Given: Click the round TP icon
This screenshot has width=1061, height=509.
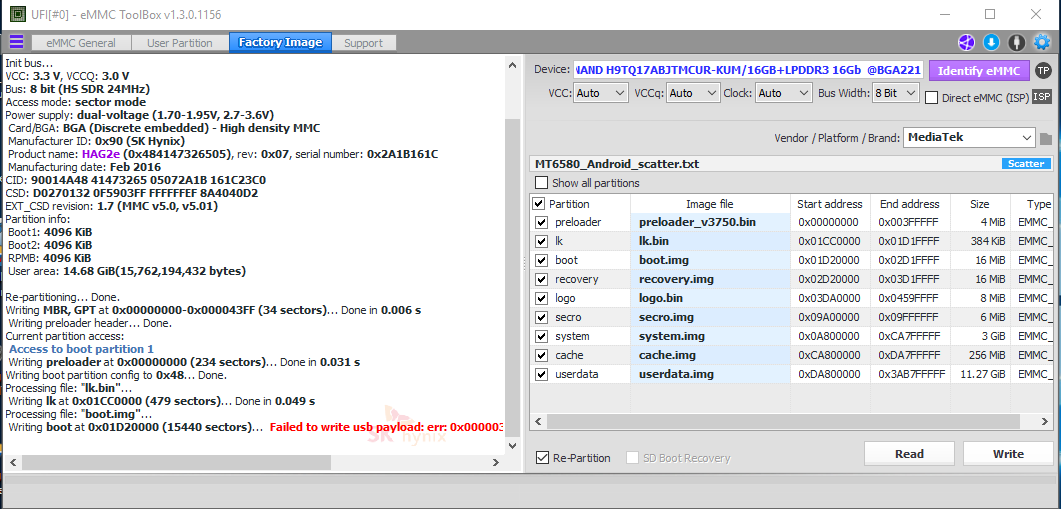Looking at the screenshot, I should [x=1043, y=70].
